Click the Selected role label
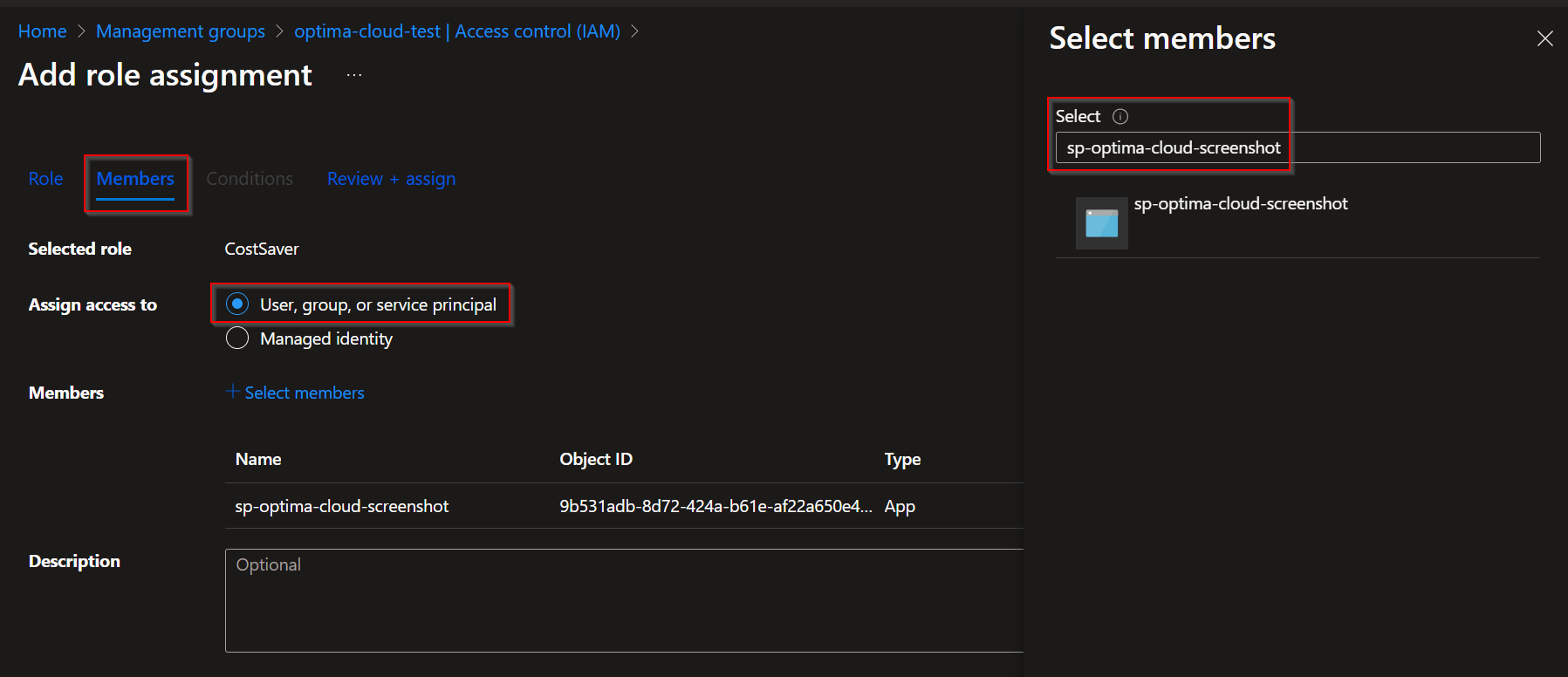The width and height of the screenshot is (1568, 677). click(79, 249)
